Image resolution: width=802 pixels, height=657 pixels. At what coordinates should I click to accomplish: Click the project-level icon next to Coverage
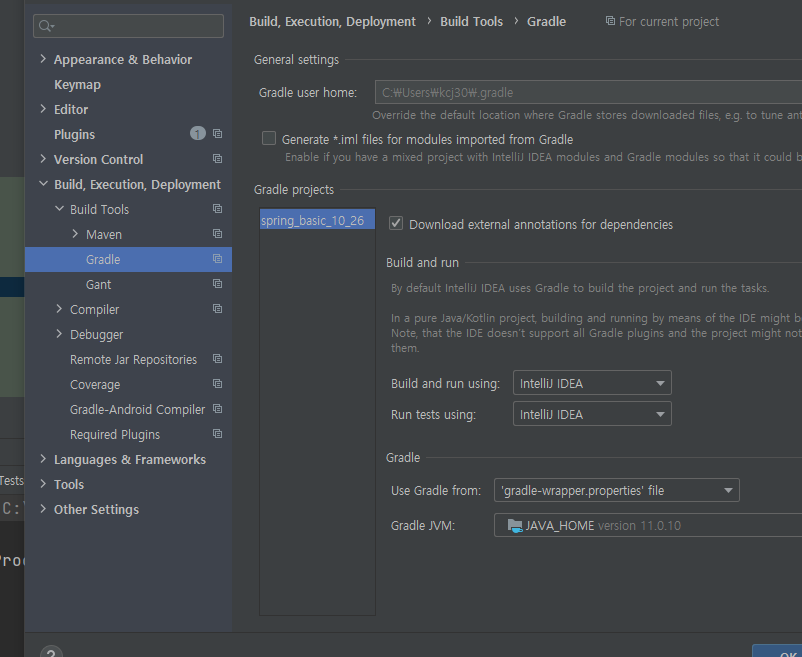(x=217, y=384)
